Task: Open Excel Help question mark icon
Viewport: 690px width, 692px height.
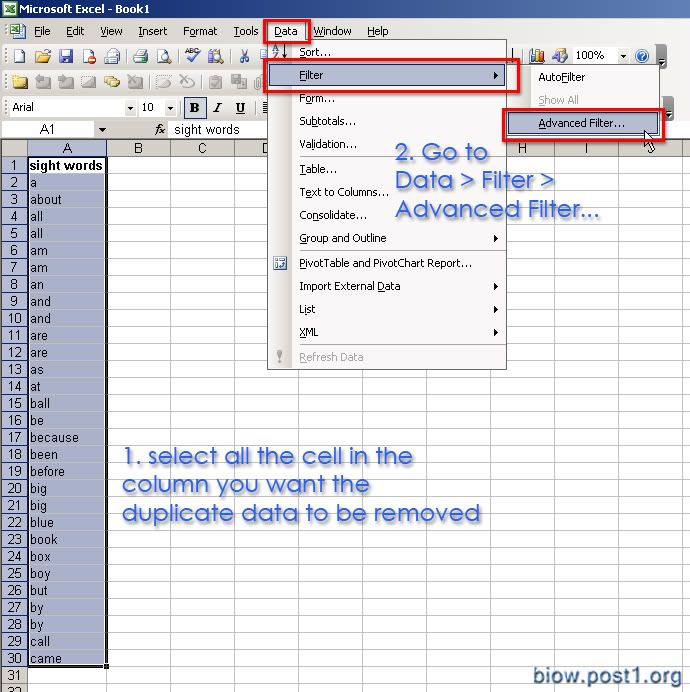Action: 642,56
